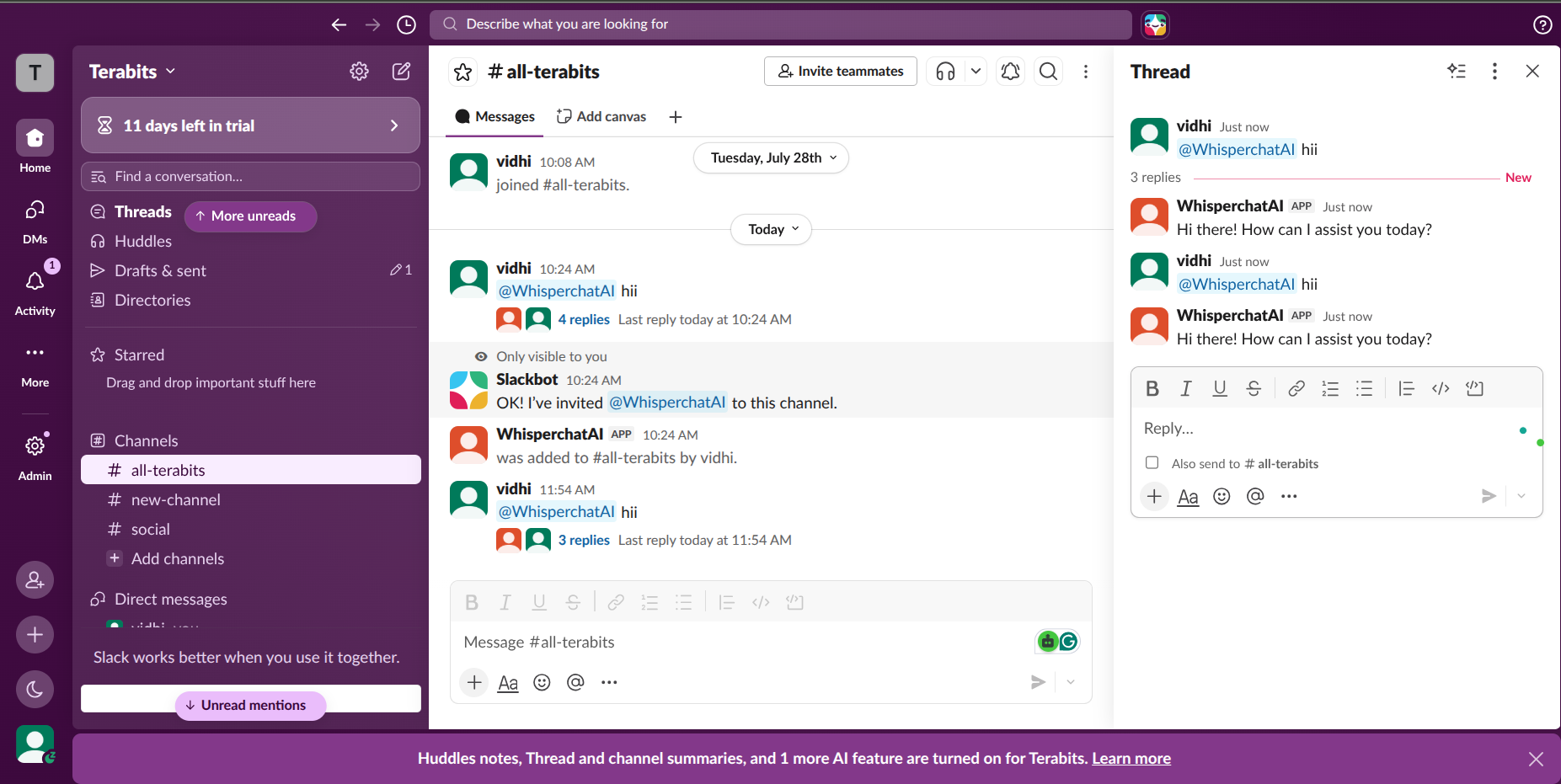Click Invite teammates button
This screenshot has width=1561, height=784.
[x=840, y=72]
